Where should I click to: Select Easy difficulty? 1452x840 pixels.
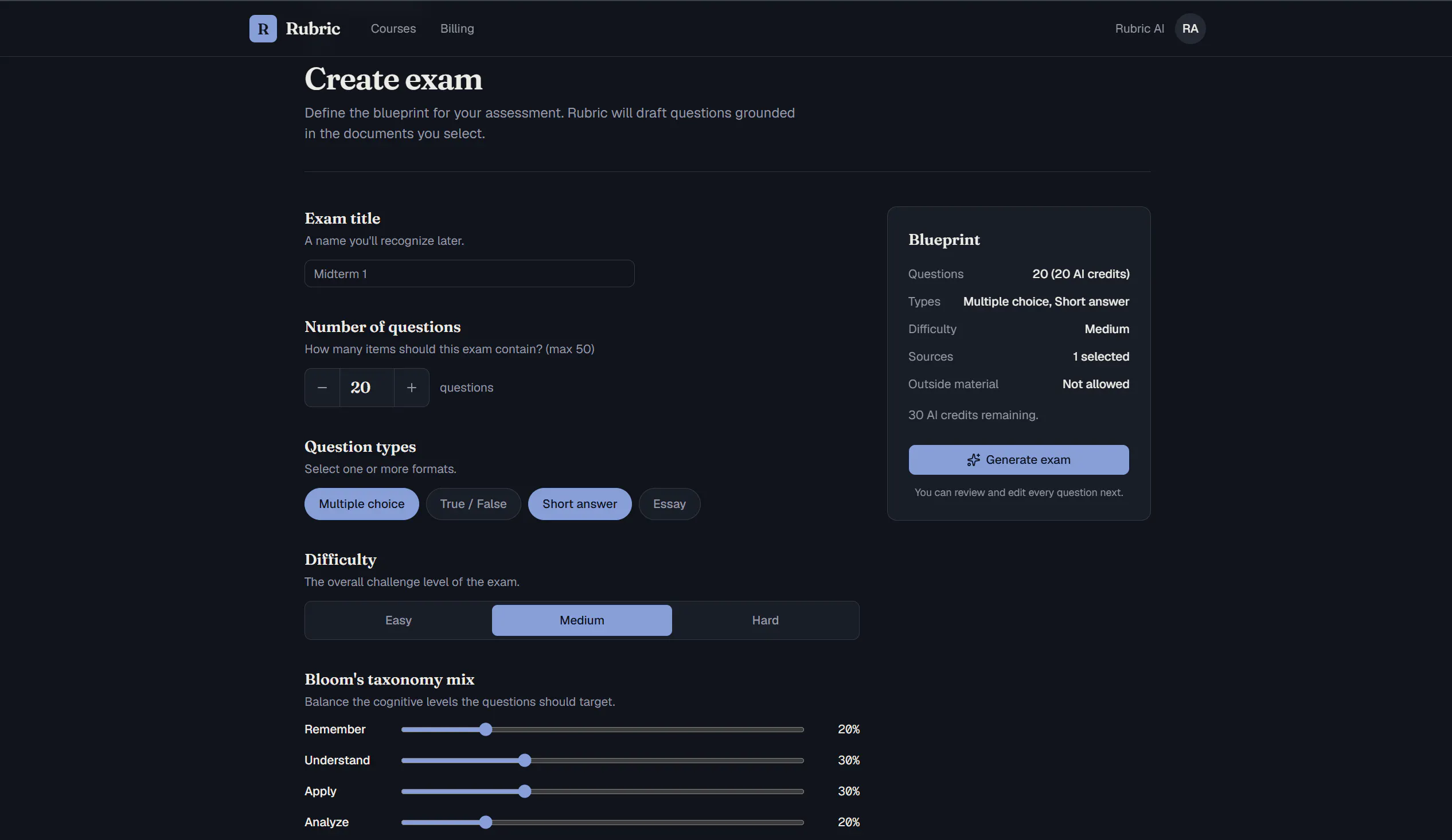398,620
